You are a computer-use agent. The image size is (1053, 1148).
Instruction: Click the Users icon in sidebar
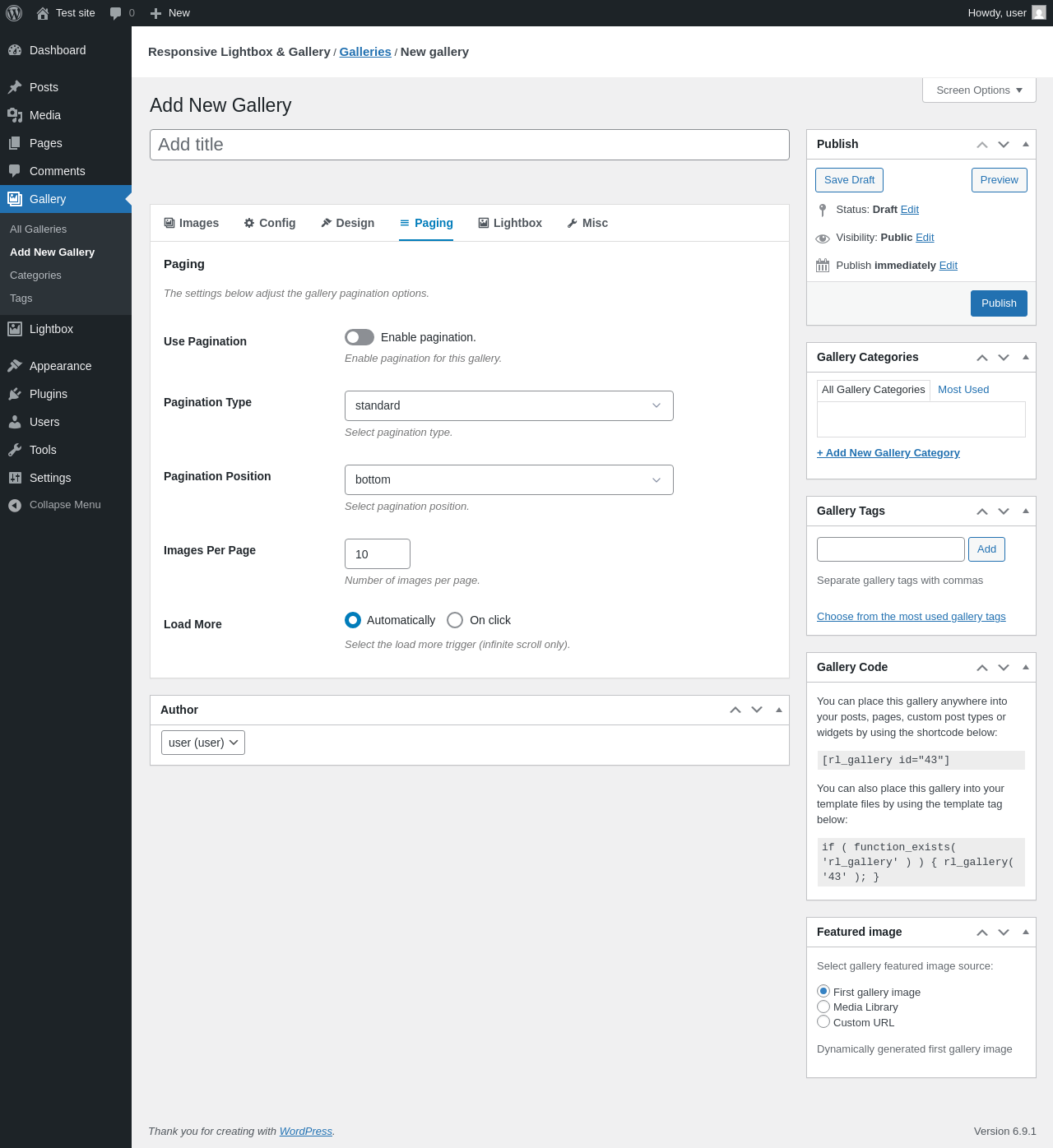[x=15, y=422]
